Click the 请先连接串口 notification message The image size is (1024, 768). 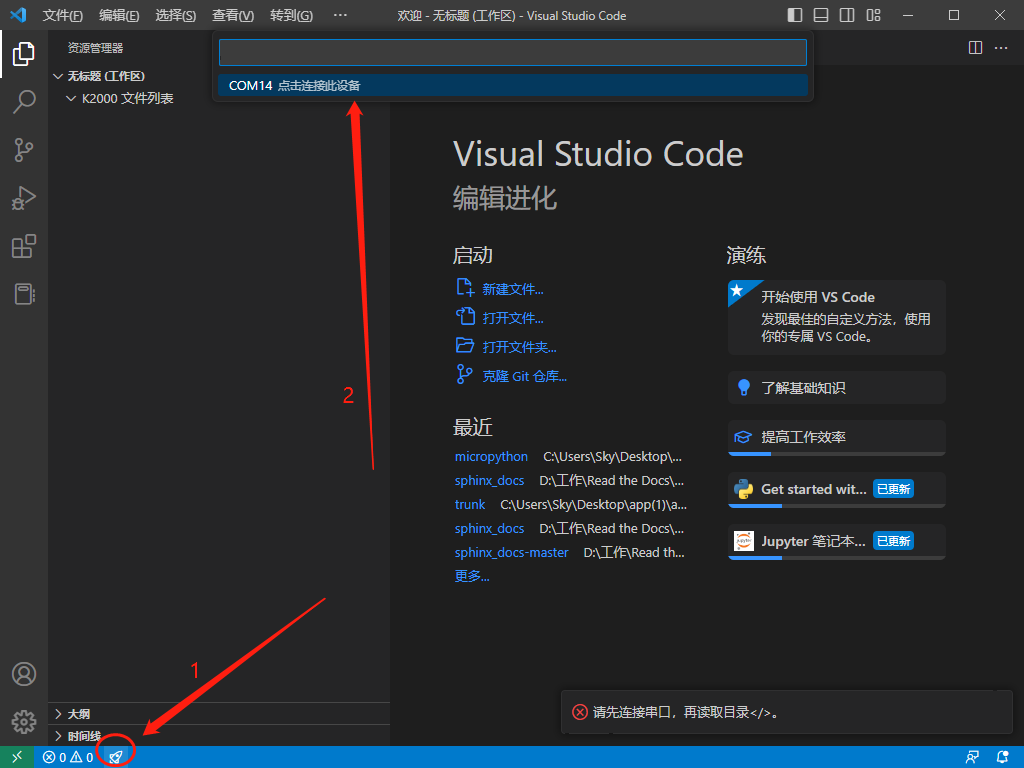pyautogui.click(x=686, y=712)
